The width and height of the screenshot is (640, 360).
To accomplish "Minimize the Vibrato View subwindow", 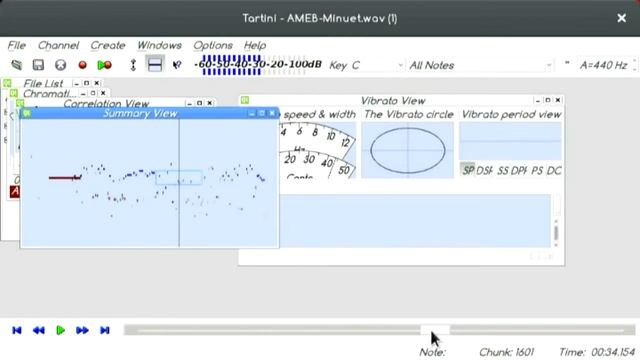I will click(538, 100).
